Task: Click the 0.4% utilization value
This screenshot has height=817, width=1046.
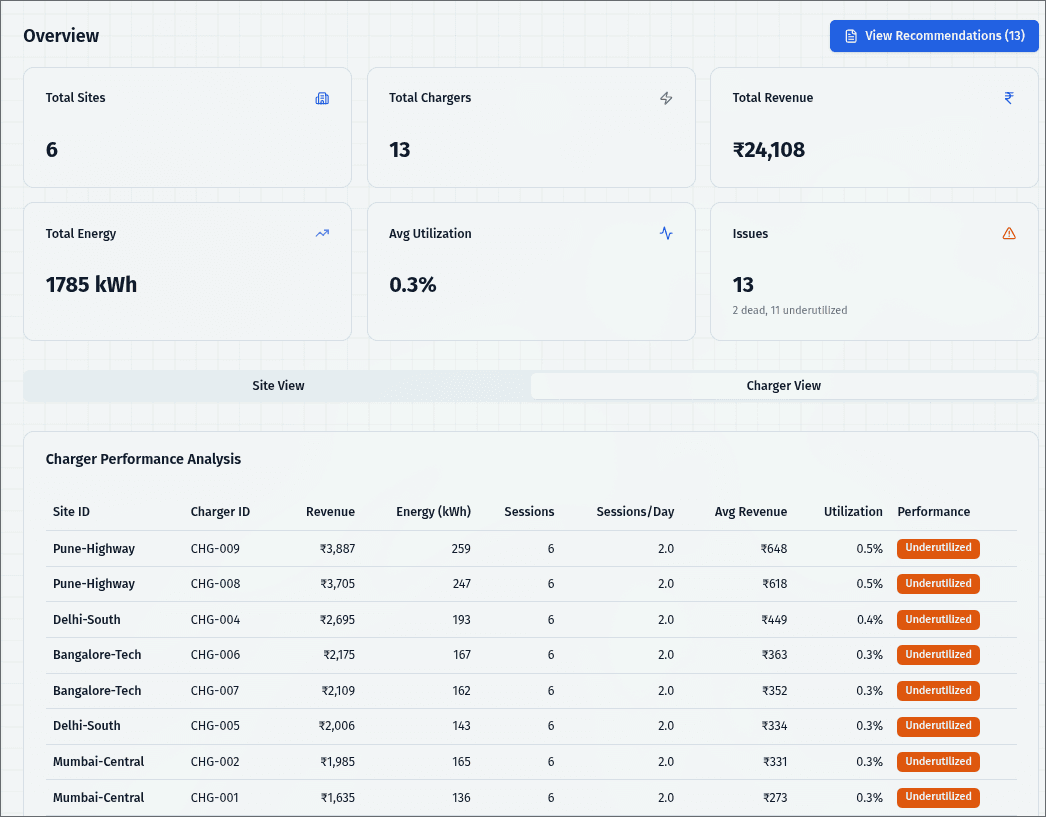Action: pyautogui.click(x=869, y=620)
